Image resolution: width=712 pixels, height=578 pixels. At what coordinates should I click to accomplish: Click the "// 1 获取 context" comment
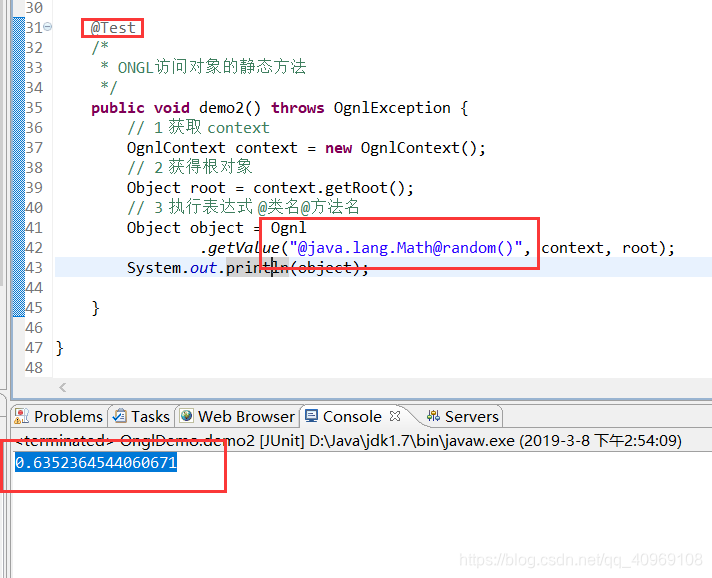pos(198,128)
